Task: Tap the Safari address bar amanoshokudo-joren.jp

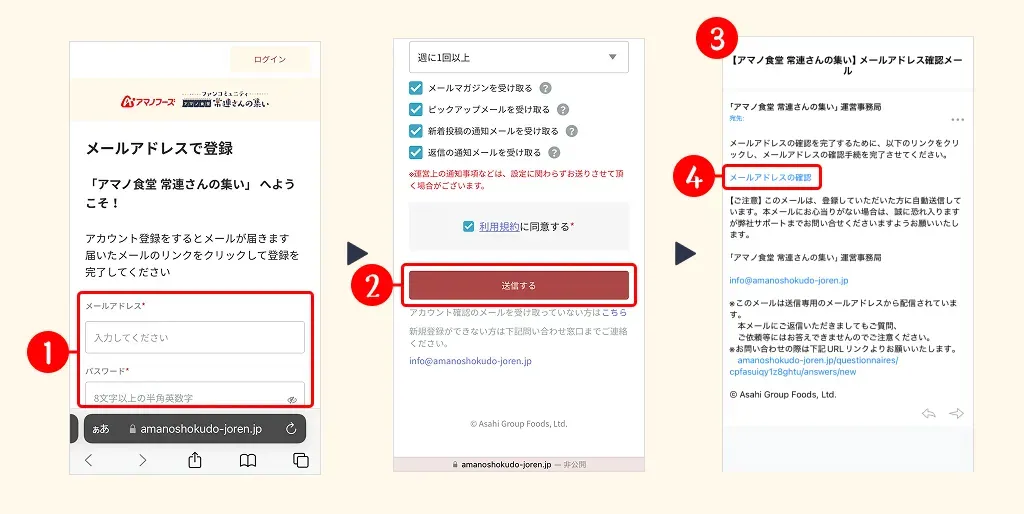Action: pos(195,429)
